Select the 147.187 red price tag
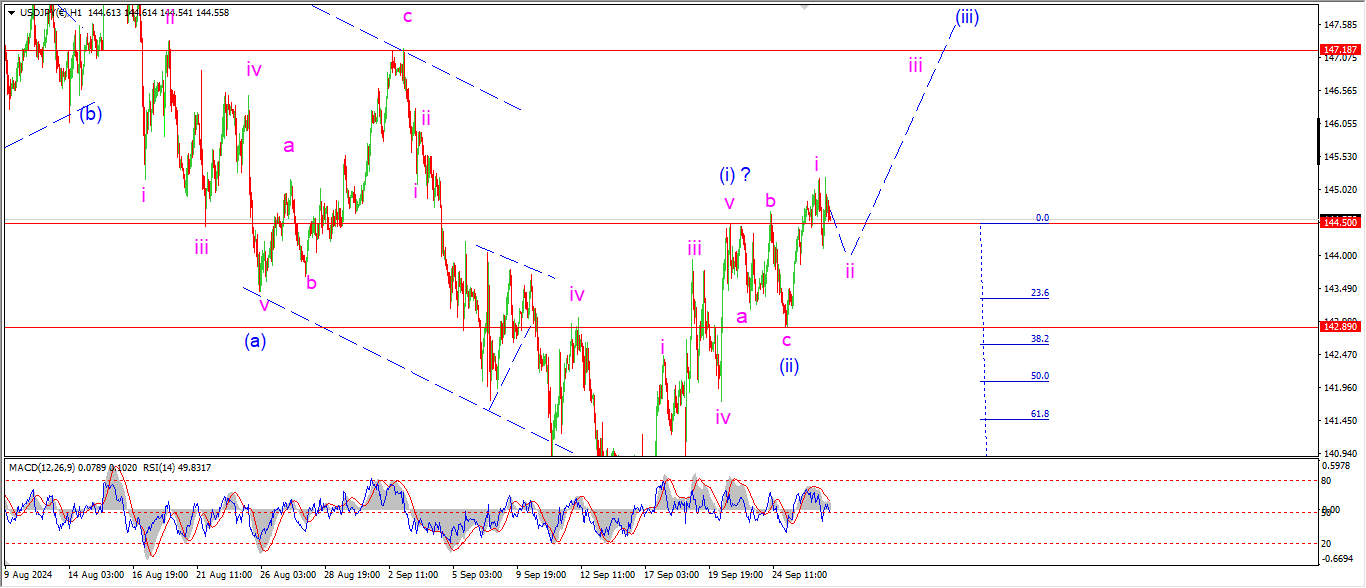This screenshot has height=588, width=1366. (x=1338, y=49)
